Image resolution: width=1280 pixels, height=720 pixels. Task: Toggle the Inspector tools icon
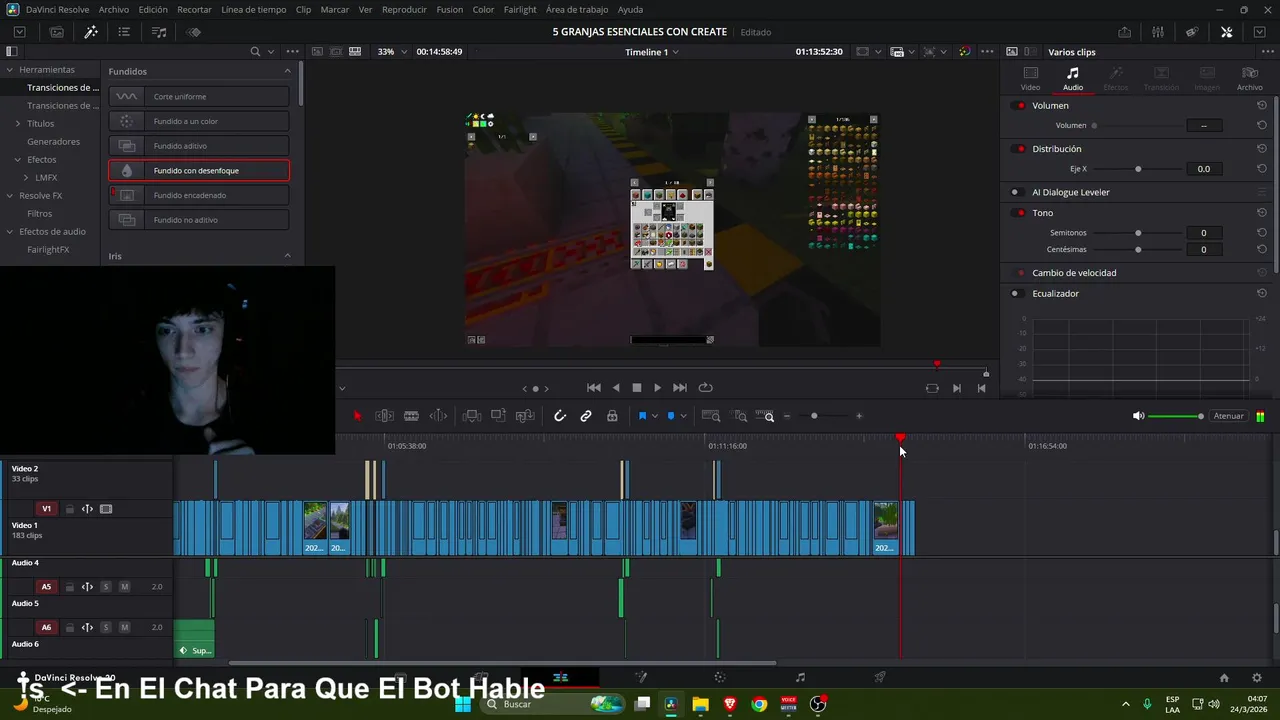tap(1227, 32)
